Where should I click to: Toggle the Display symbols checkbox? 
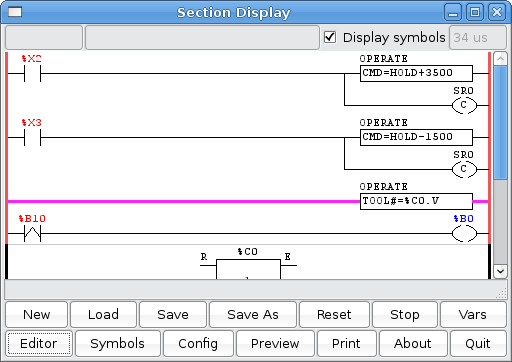pos(330,37)
